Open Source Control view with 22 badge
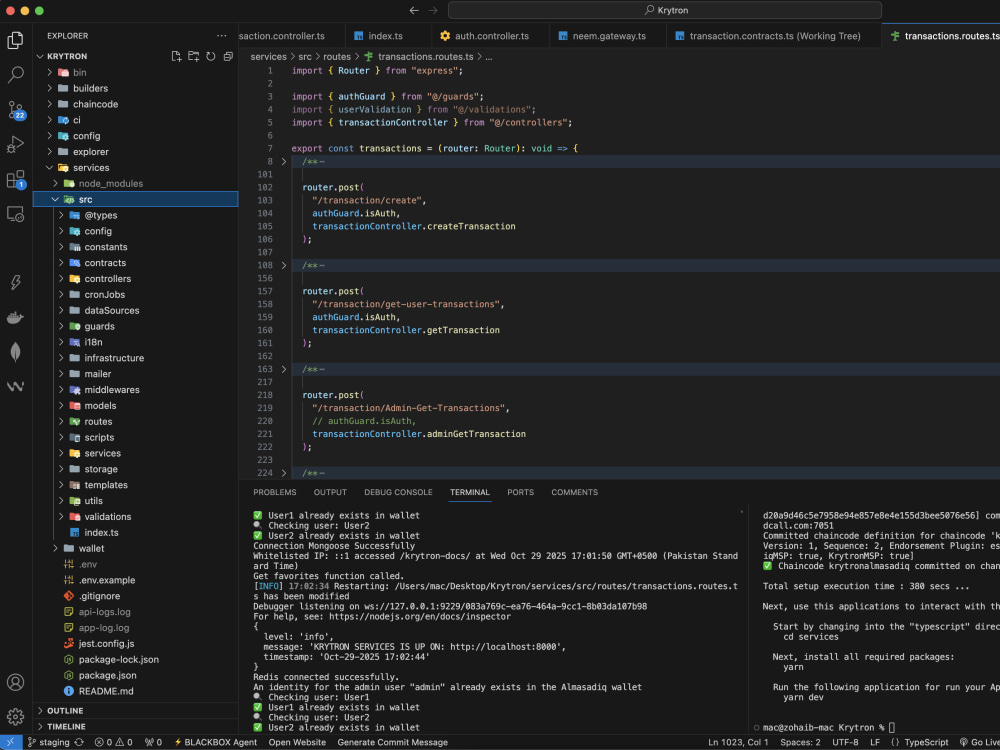The image size is (1000, 750). coord(15,110)
